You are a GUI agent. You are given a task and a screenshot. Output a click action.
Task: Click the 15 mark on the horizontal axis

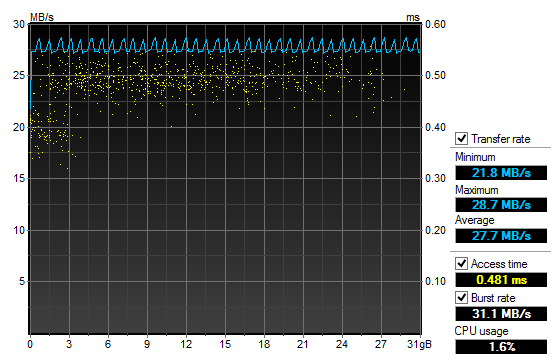(225, 344)
